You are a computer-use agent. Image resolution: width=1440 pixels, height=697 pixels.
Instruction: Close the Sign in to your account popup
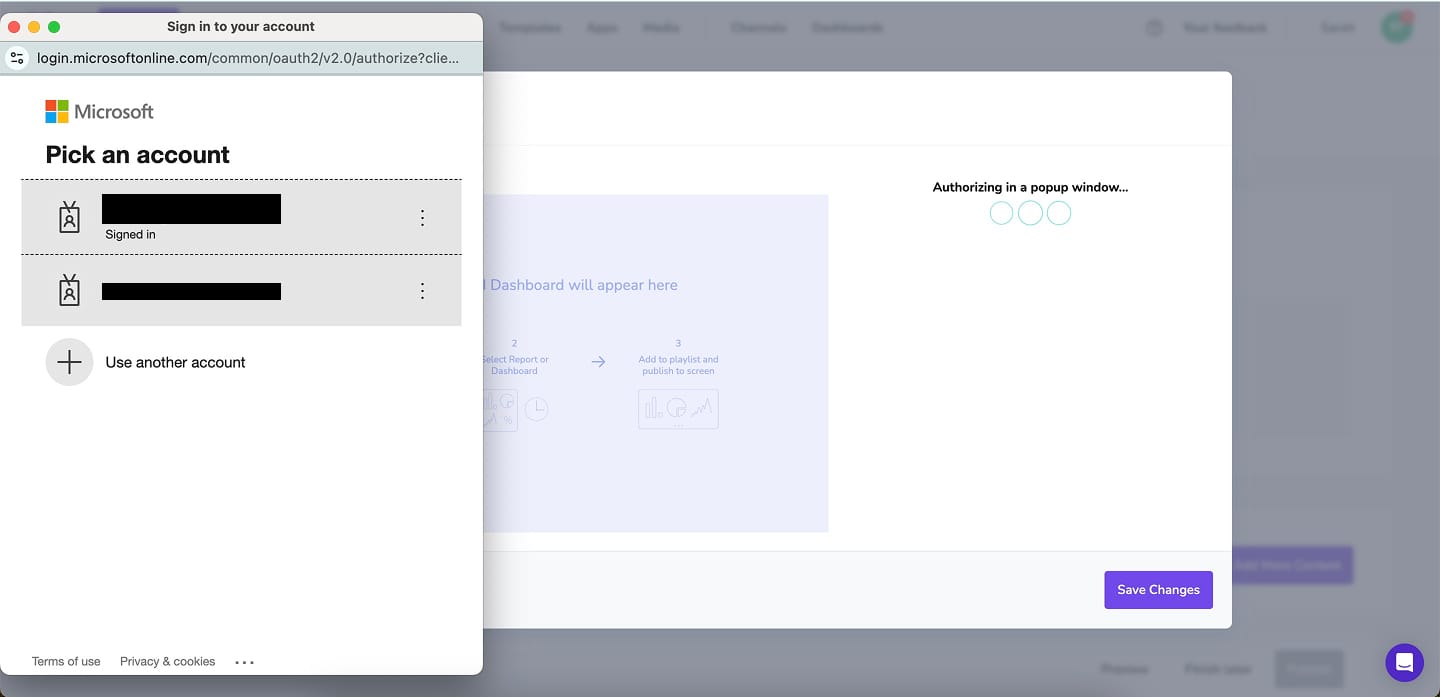pos(14,27)
